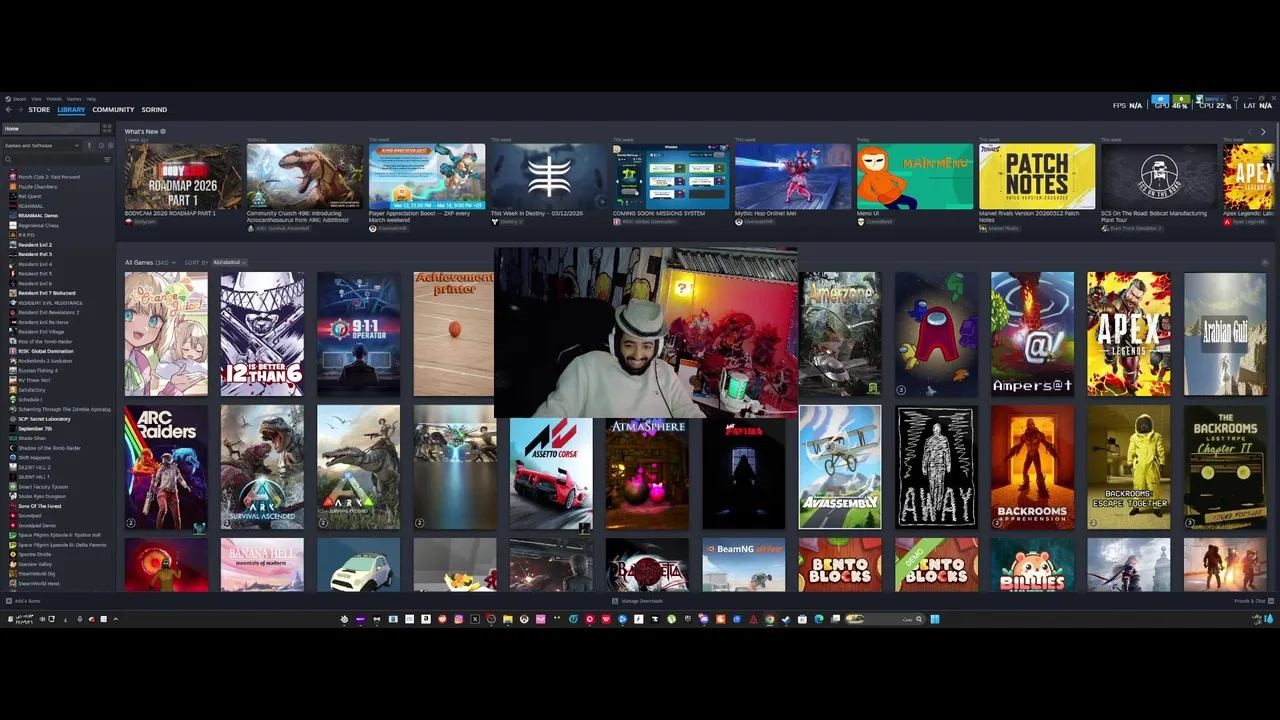Expand the Sorind account dropdown

click(1212, 99)
